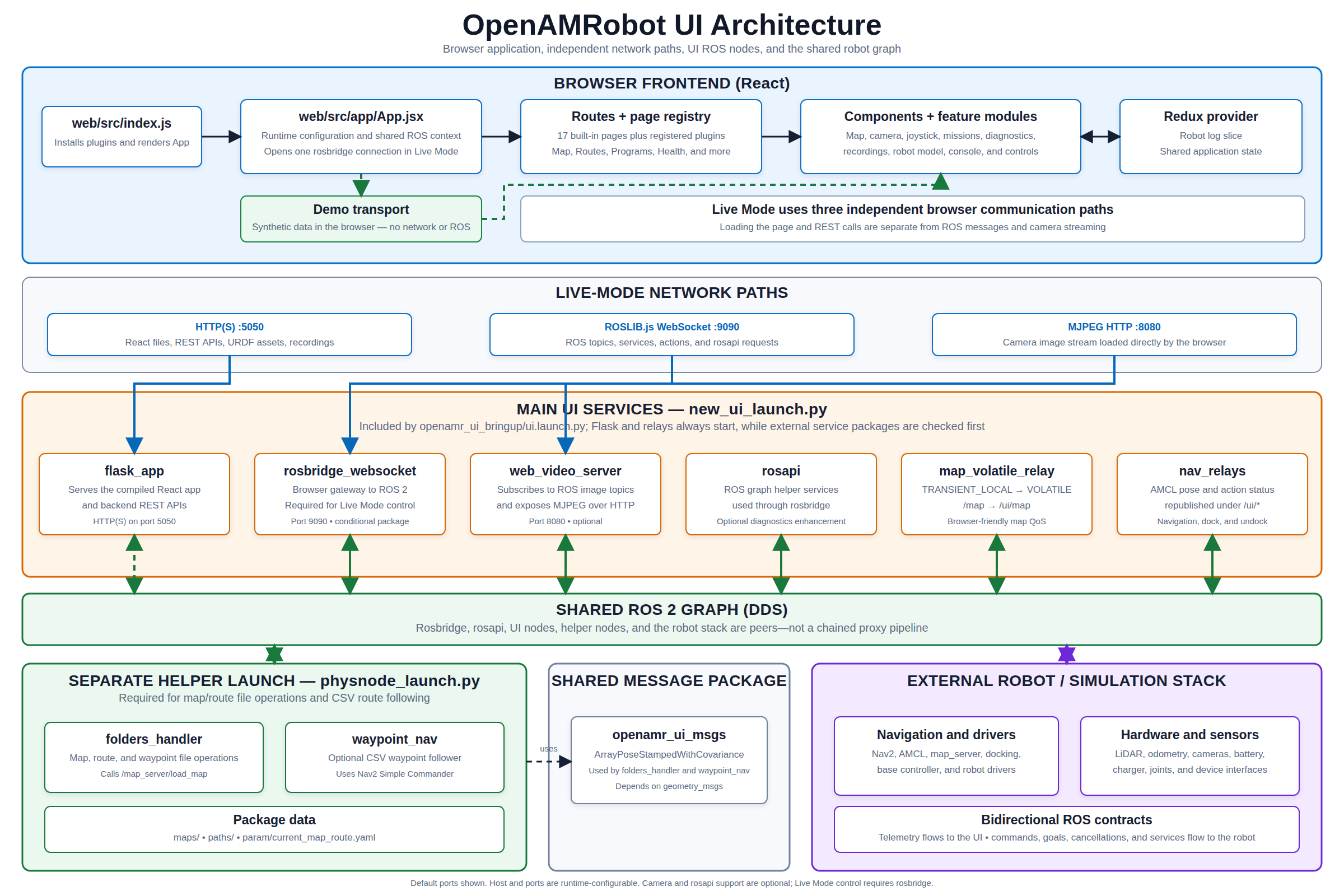The image size is (1344, 896).
Task: Select 'ROS topics, services, actions' text
Action: pyautogui.click(x=672, y=342)
